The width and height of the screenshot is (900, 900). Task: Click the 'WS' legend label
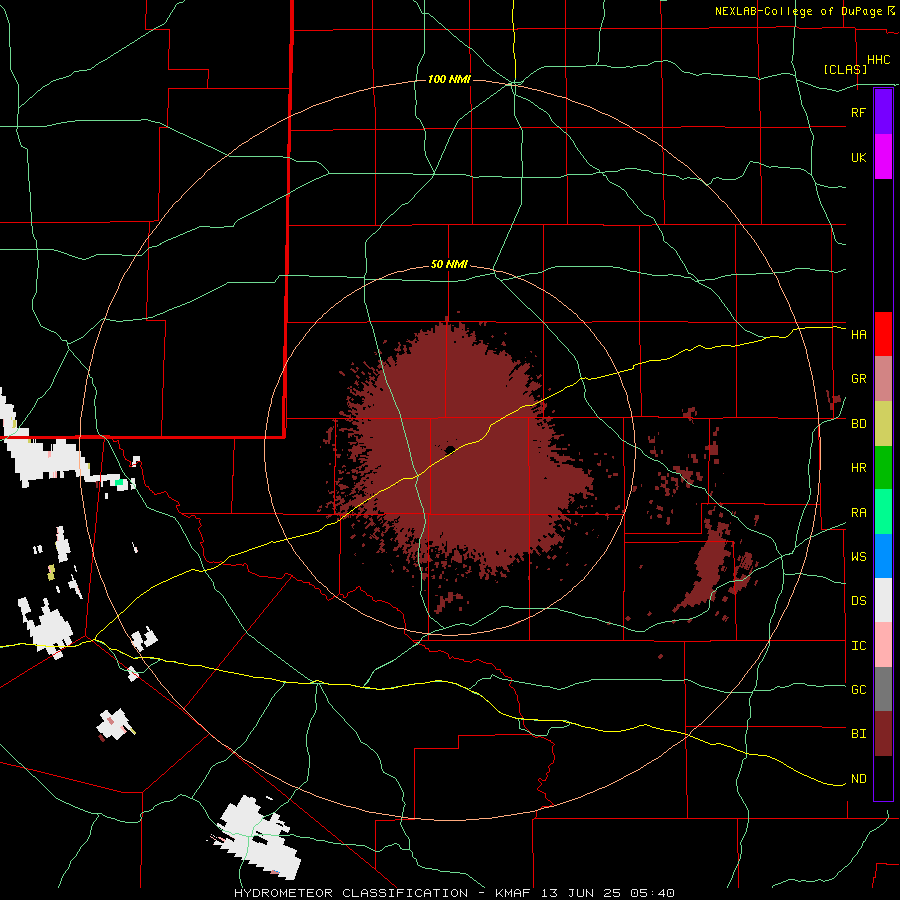coord(858,557)
